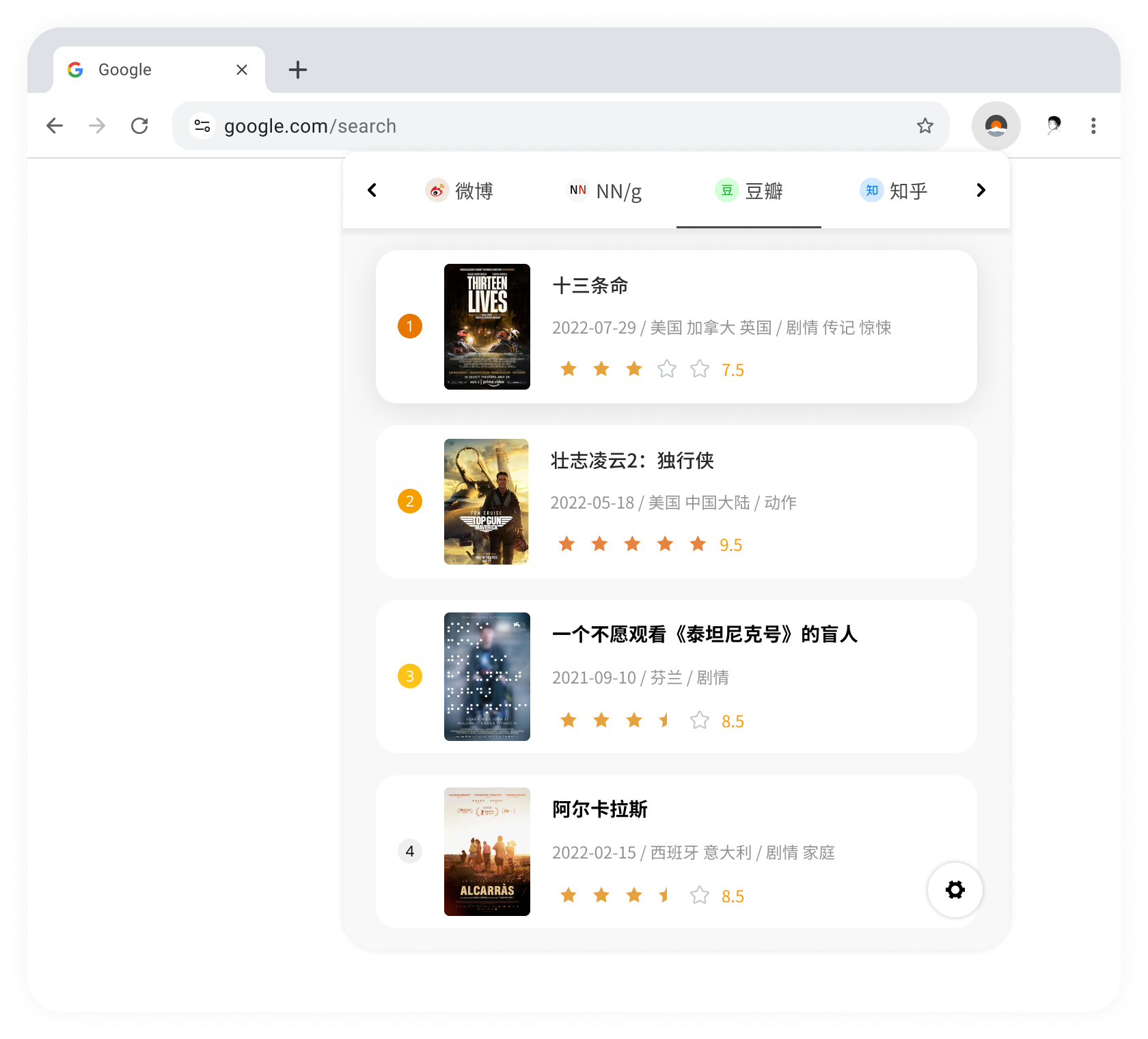This screenshot has width=1148, height=1039.
Task: Click the Top Gun Maverick poster thumbnail
Action: 487,502
